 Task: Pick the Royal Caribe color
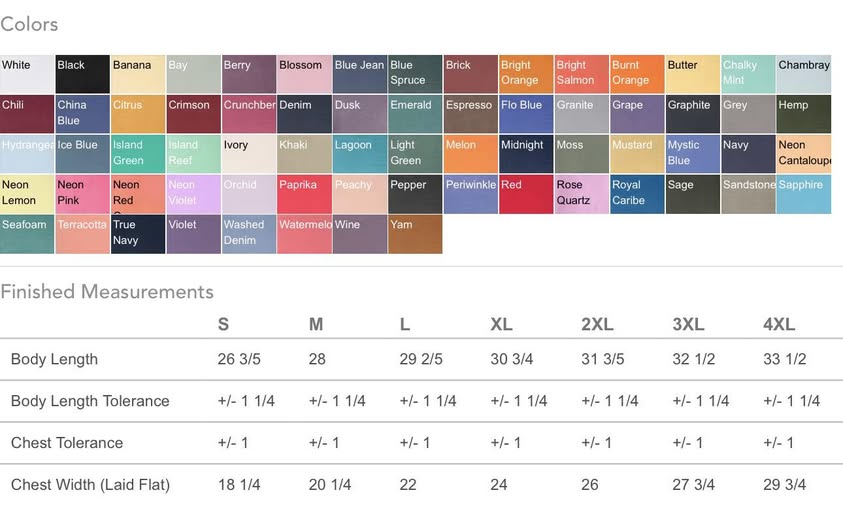(x=637, y=194)
